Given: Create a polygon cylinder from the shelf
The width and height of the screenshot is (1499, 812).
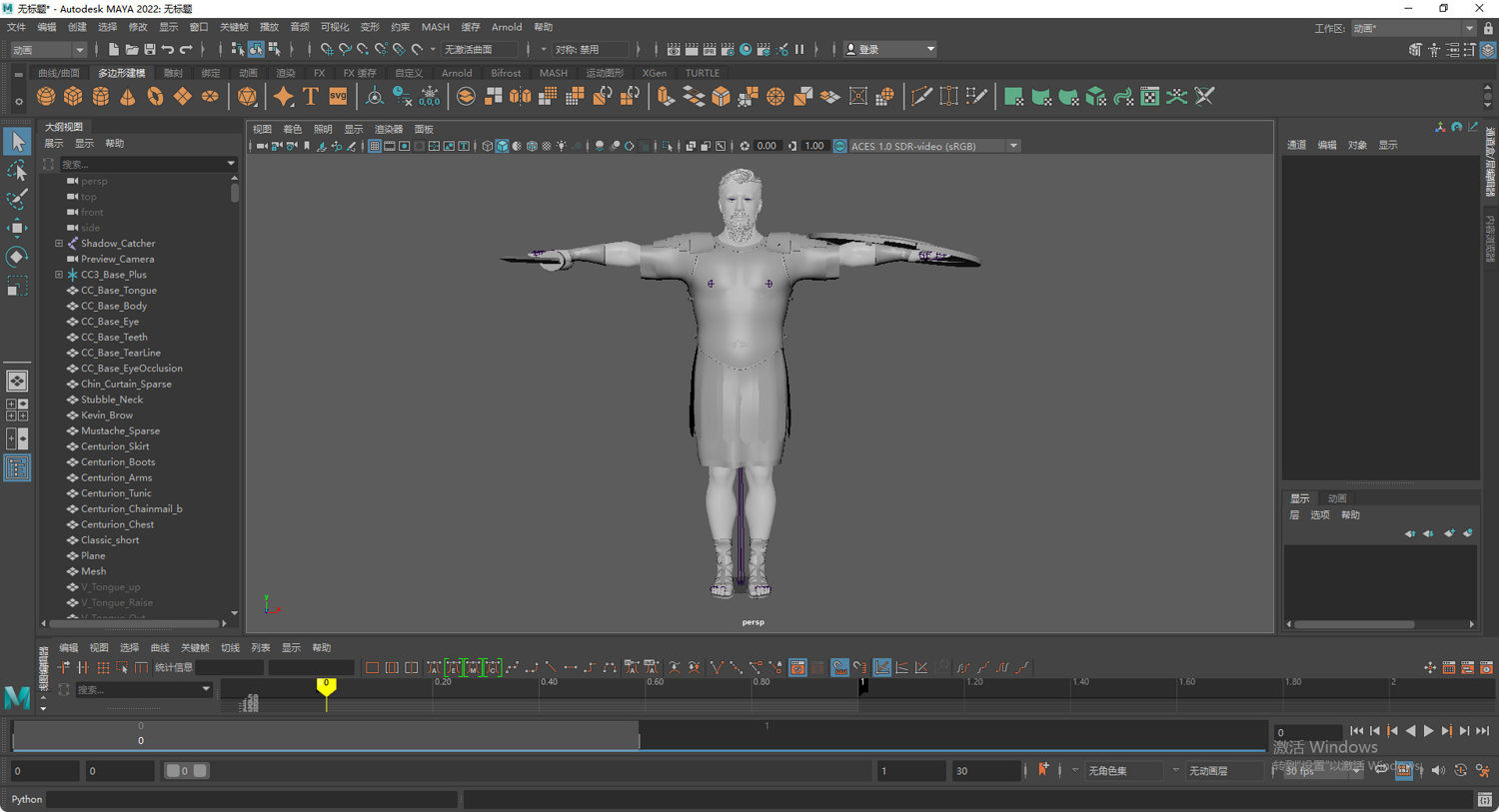Looking at the screenshot, I should click(101, 97).
